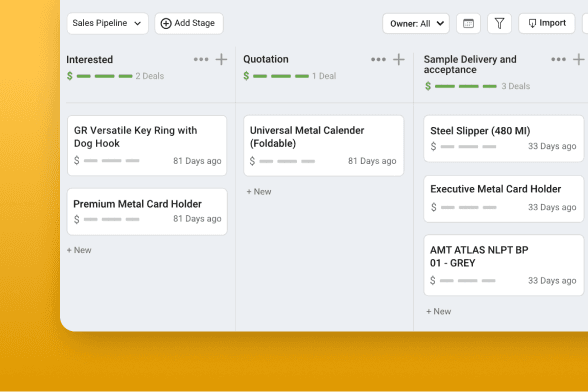Open the Owner: All dropdown
The width and height of the screenshot is (588, 392).
(416, 24)
